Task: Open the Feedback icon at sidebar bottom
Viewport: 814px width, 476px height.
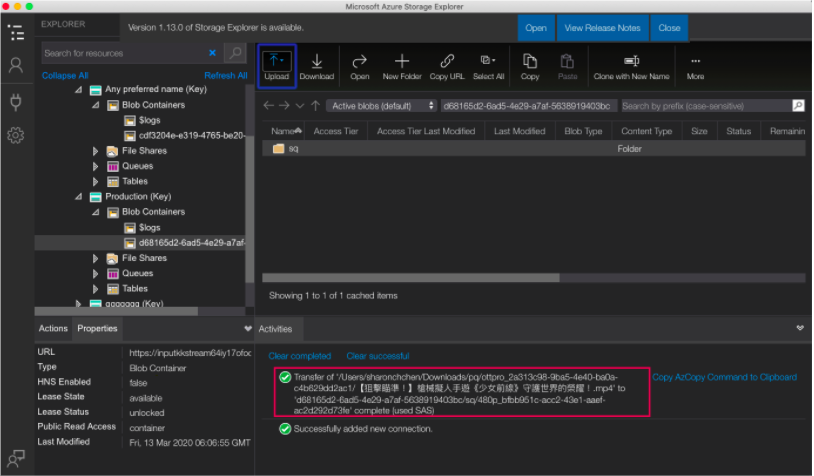Action: coord(16,458)
